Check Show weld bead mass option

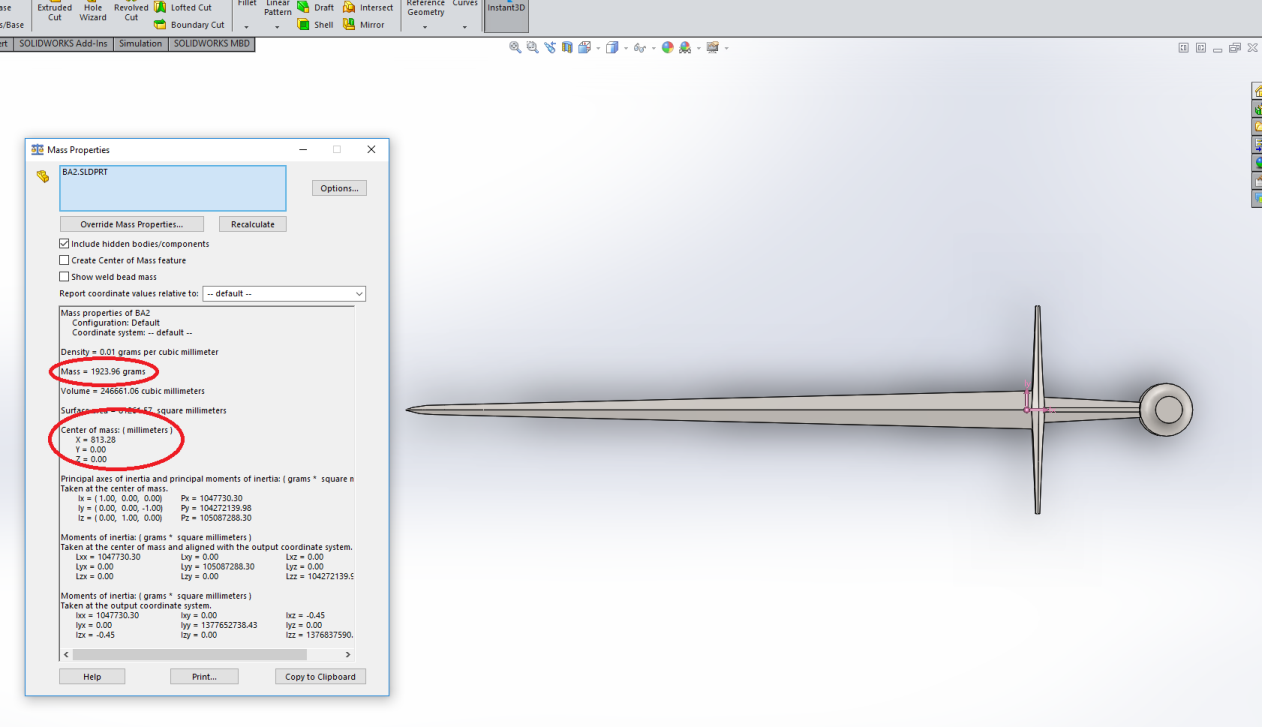[x=65, y=277]
